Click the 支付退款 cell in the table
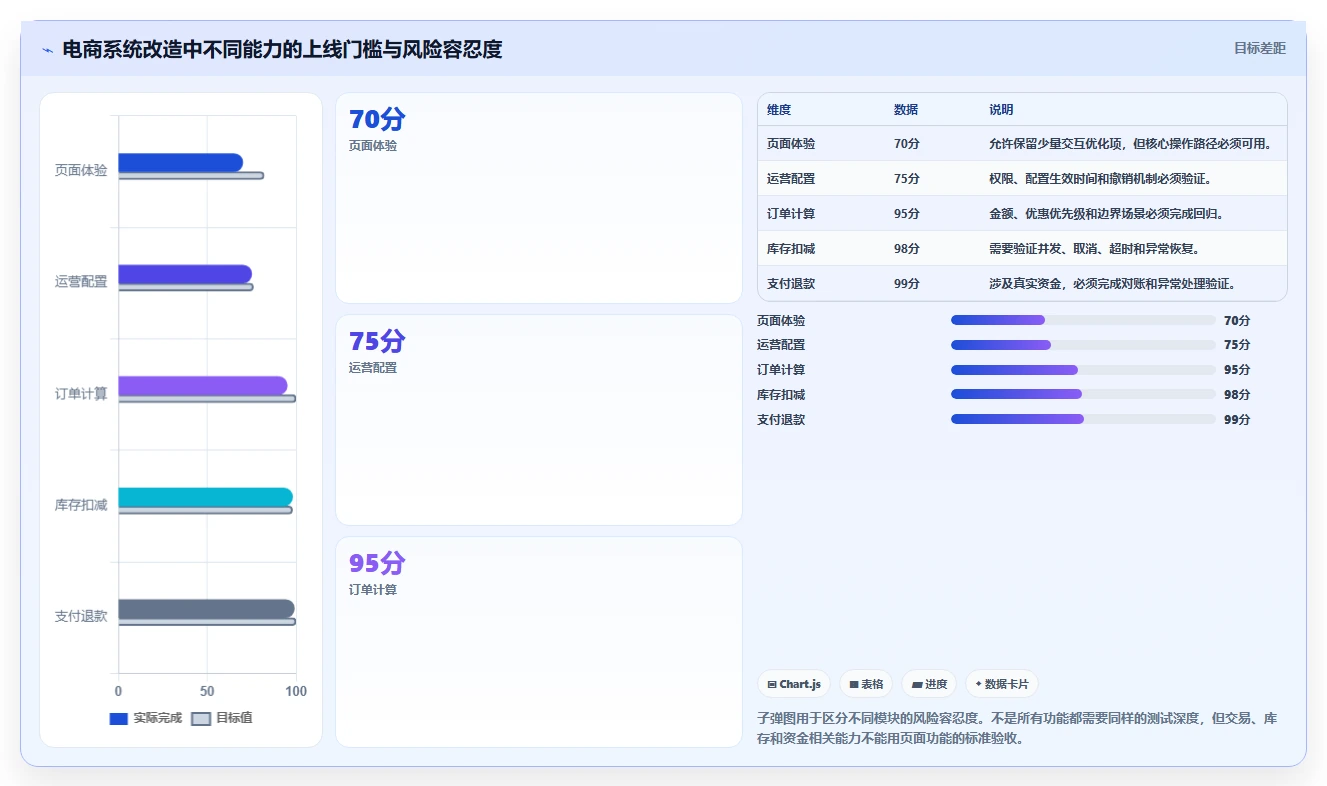 click(x=791, y=284)
